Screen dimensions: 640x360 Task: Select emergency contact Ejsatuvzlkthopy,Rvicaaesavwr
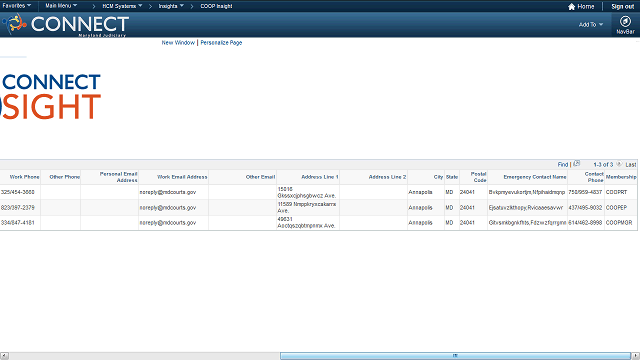tap(526, 207)
